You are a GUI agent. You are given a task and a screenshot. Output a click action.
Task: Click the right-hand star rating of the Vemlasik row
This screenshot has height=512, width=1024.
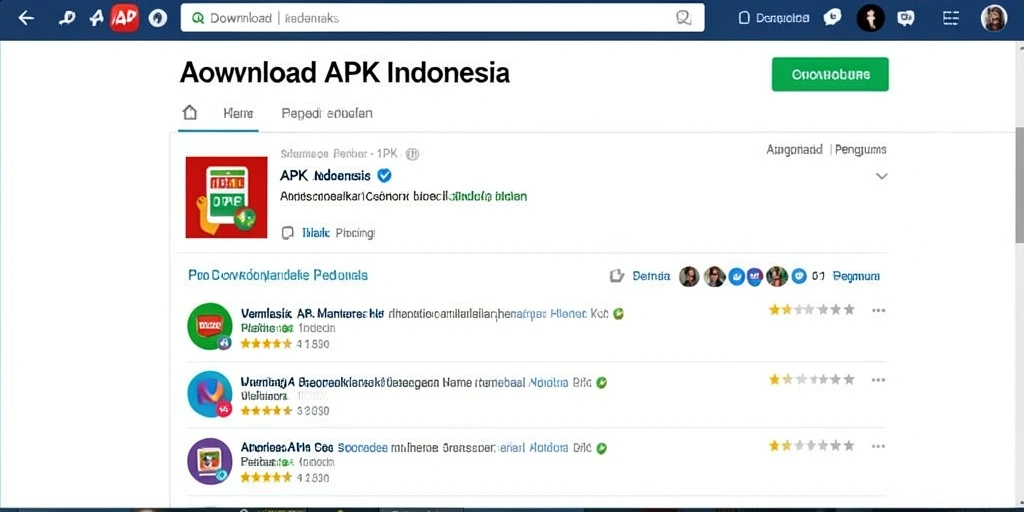[812, 310]
